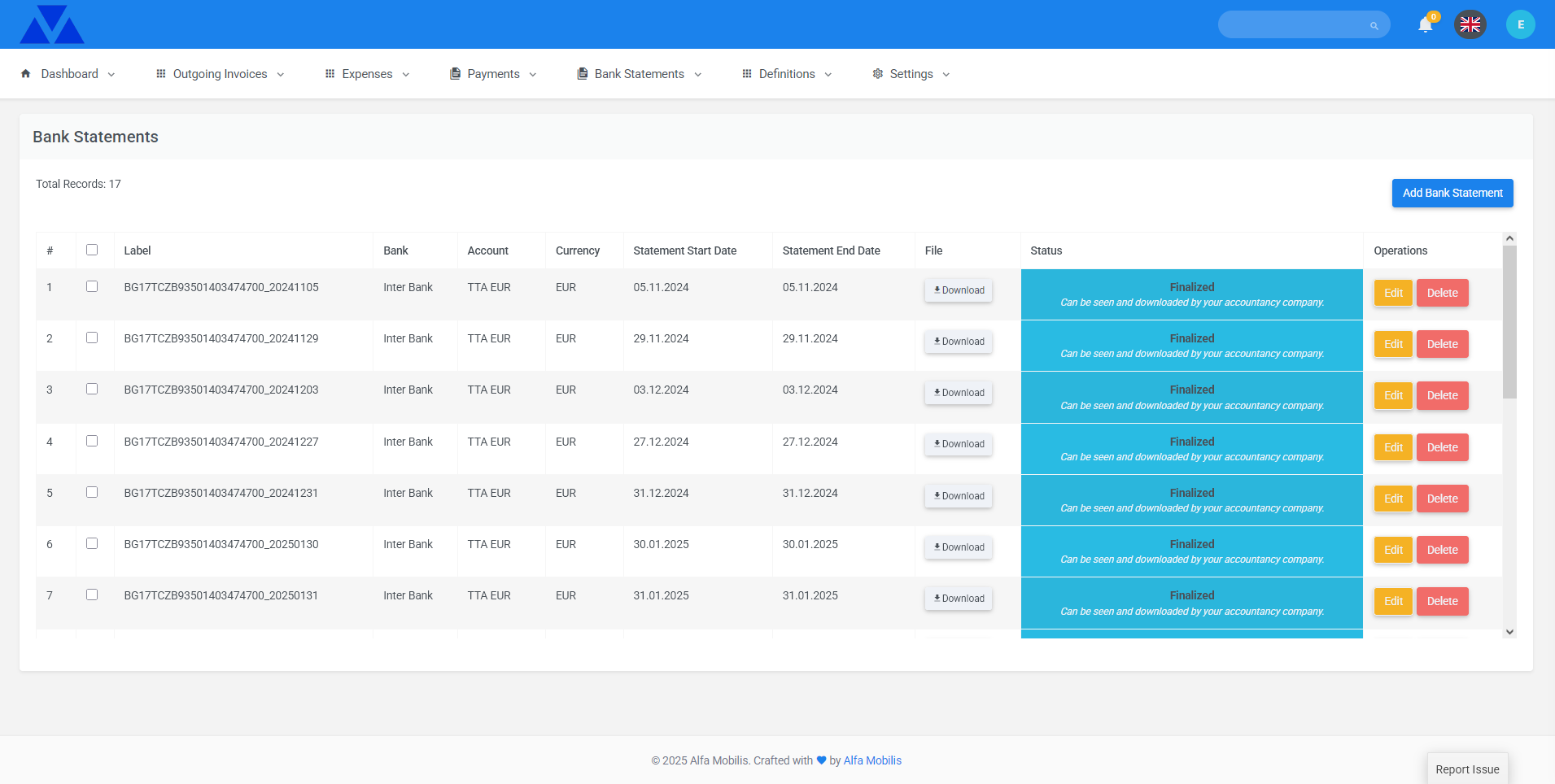The height and width of the screenshot is (784, 1555).
Task: Open the user avatar E menu
Action: (1520, 24)
